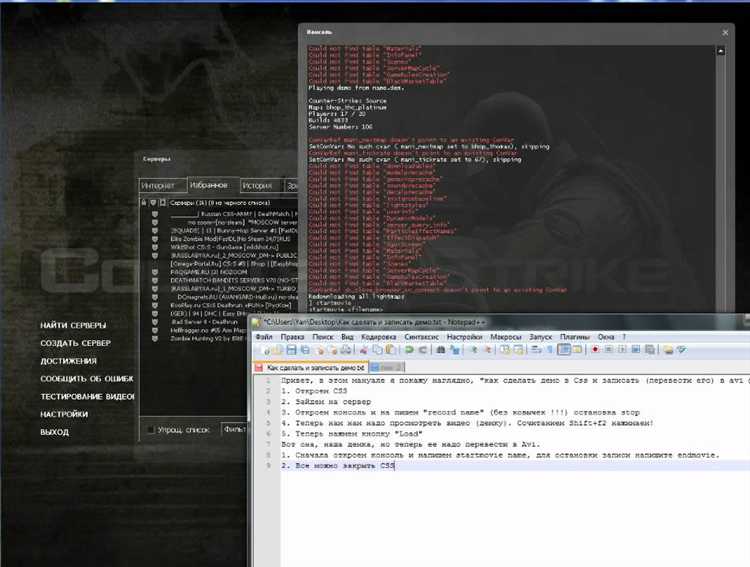Screen dimensions: 750x567
Task: Open the 'Файл' menu in Notepad++
Action: (264, 337)
